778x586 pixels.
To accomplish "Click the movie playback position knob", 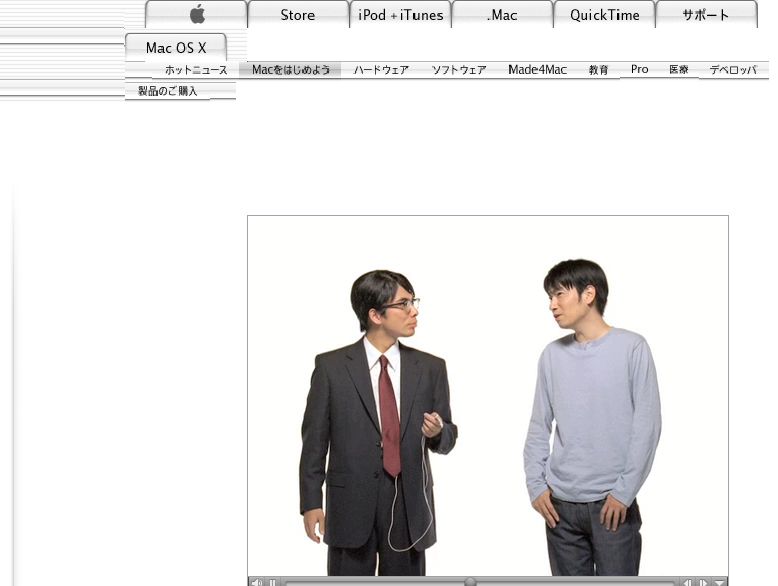I will coord(470,582).
